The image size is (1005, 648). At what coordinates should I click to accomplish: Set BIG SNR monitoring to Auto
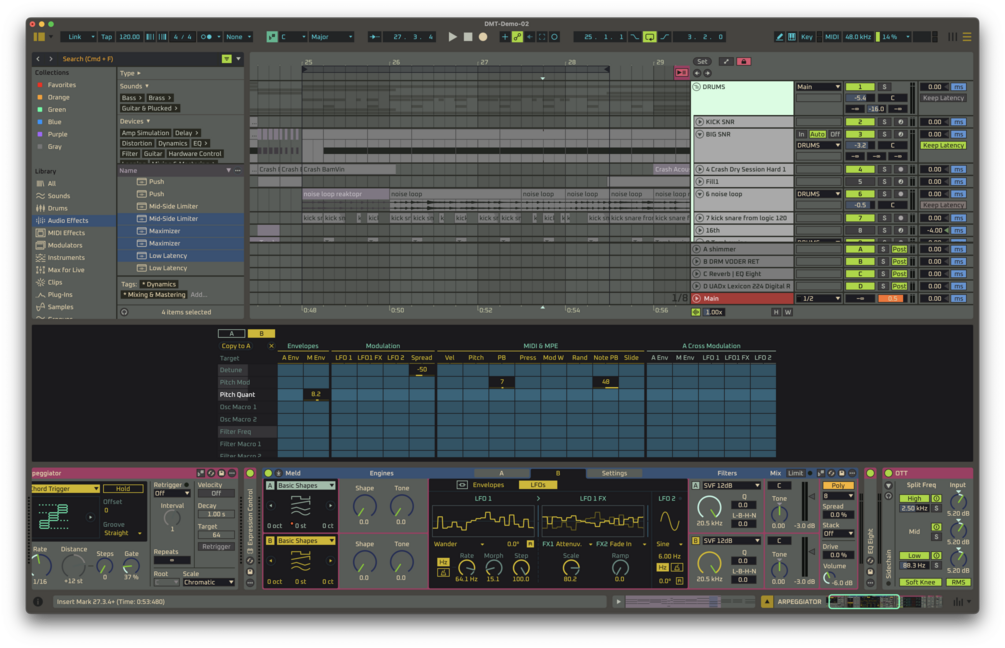pos(817,134)
